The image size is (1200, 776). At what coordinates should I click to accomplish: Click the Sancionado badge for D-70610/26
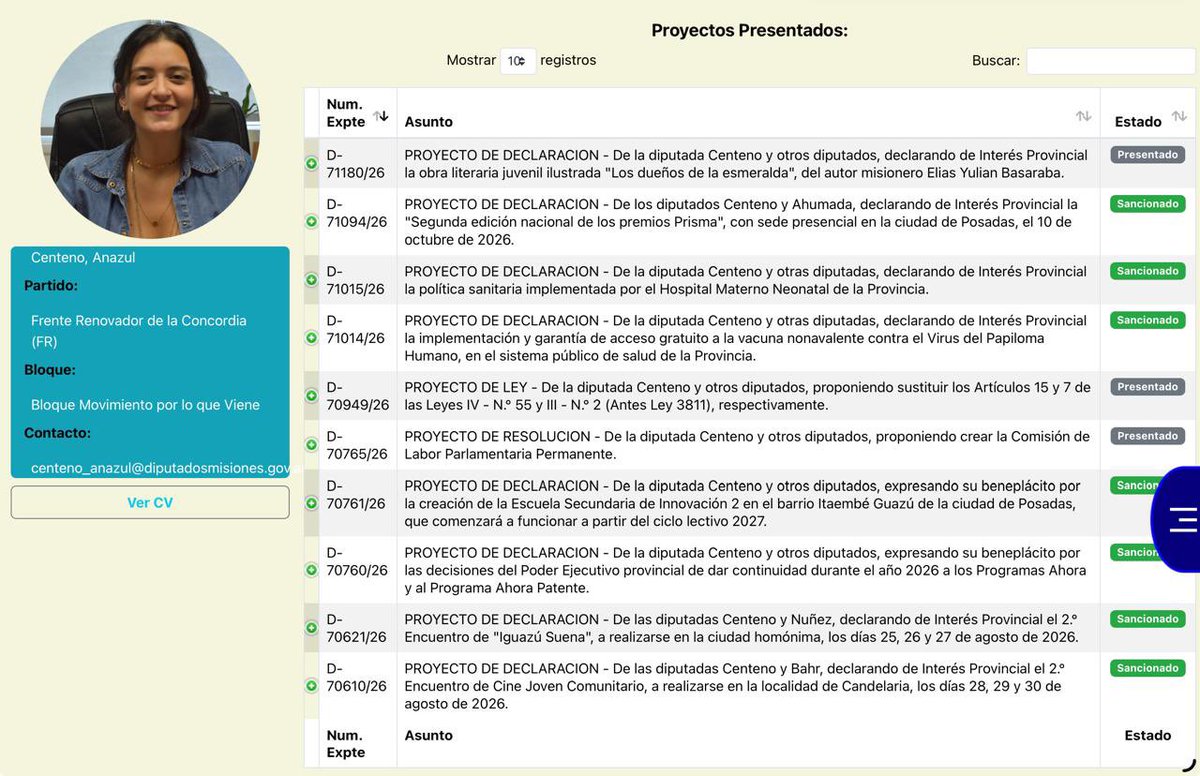point(1148,668)
